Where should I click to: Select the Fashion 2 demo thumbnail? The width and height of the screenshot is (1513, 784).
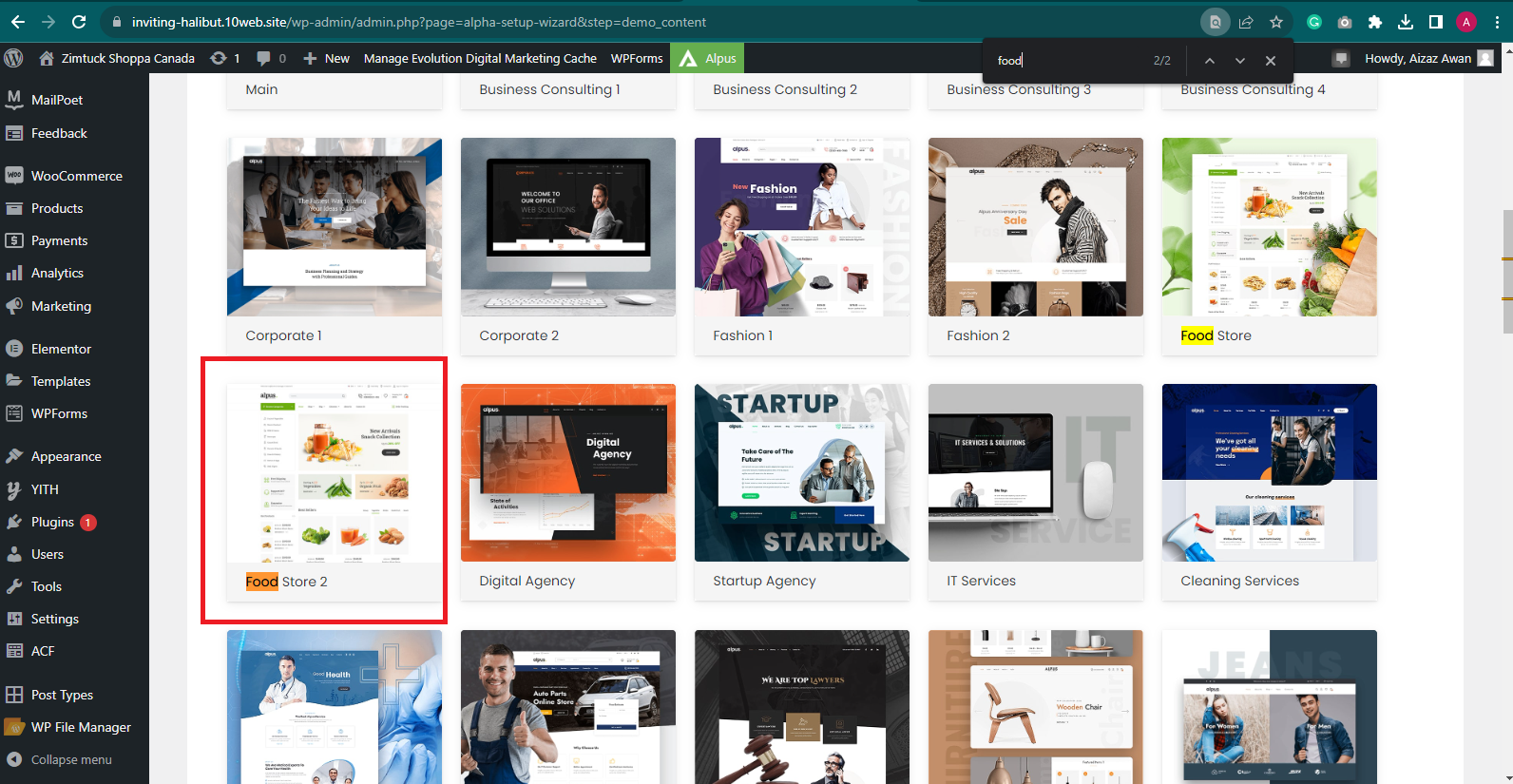1036,227
